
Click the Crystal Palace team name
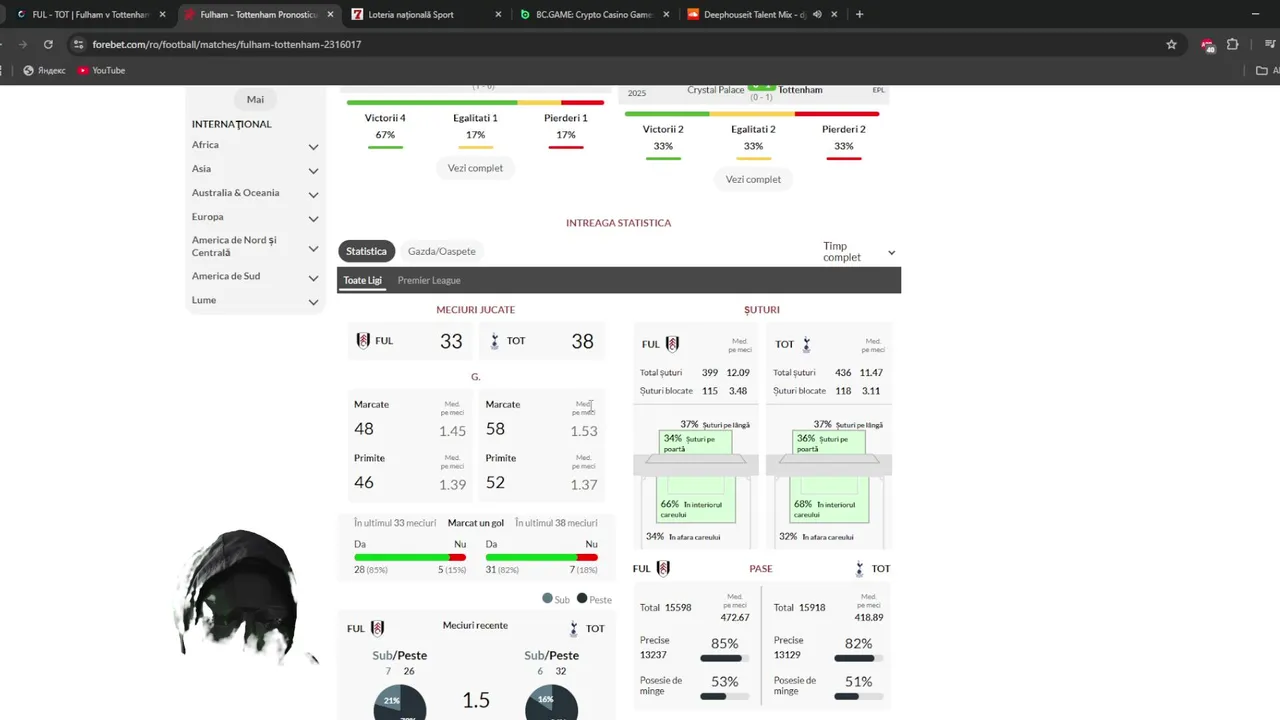click(x=716, y=90)
